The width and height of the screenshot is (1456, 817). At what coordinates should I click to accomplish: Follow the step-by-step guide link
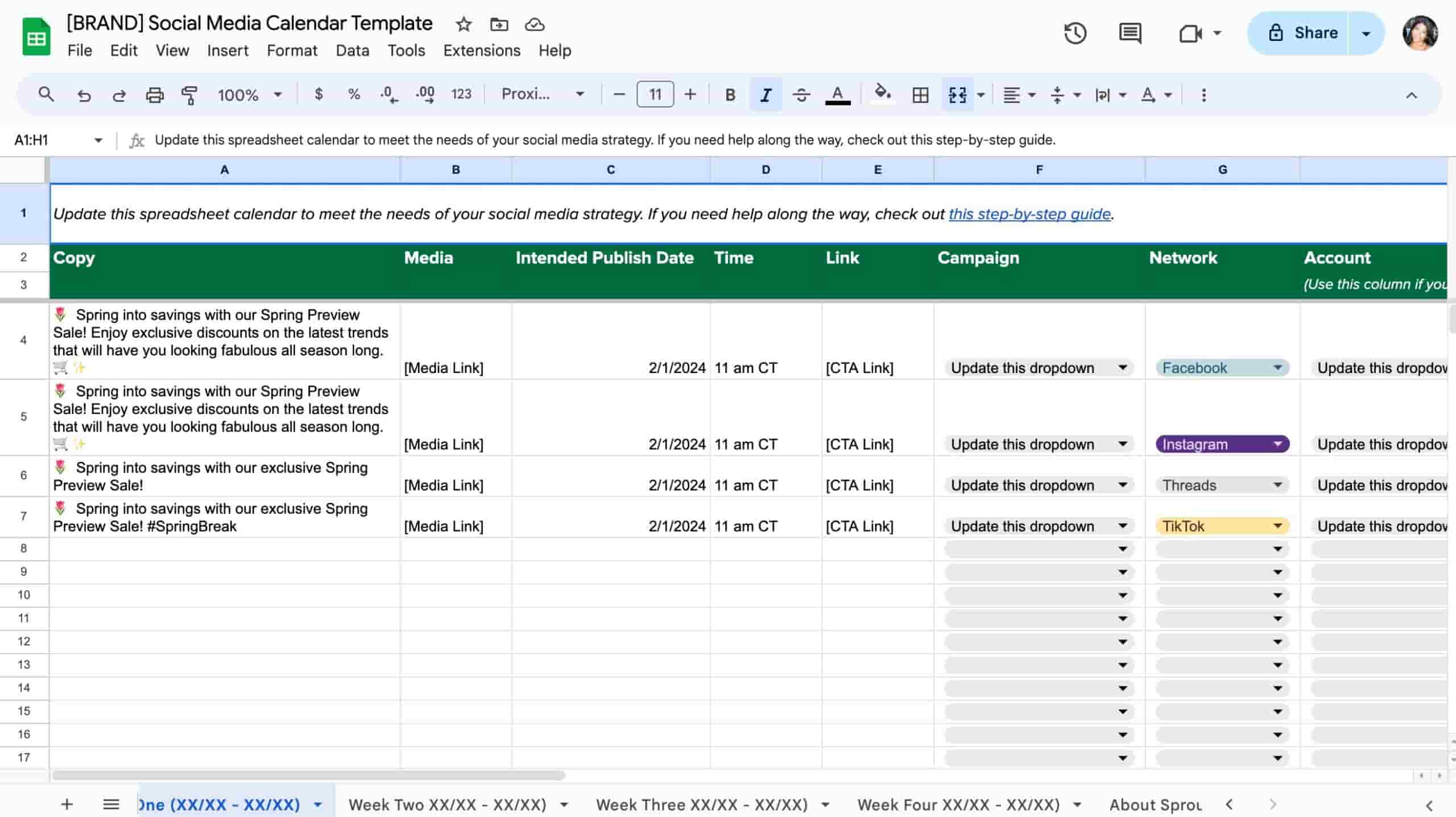pyautogui.click(x=1028, y=214)
